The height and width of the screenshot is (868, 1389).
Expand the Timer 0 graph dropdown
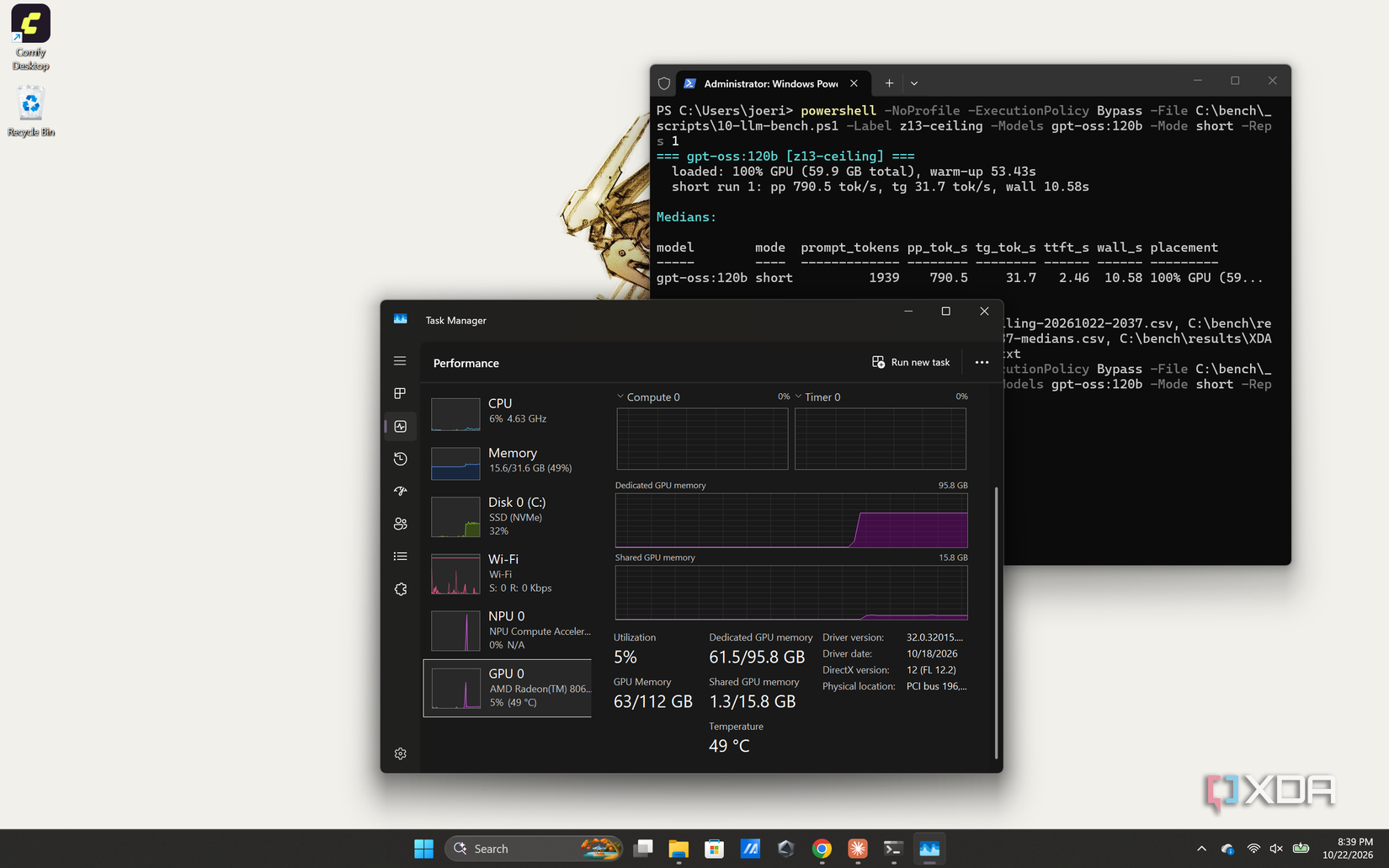798,397
